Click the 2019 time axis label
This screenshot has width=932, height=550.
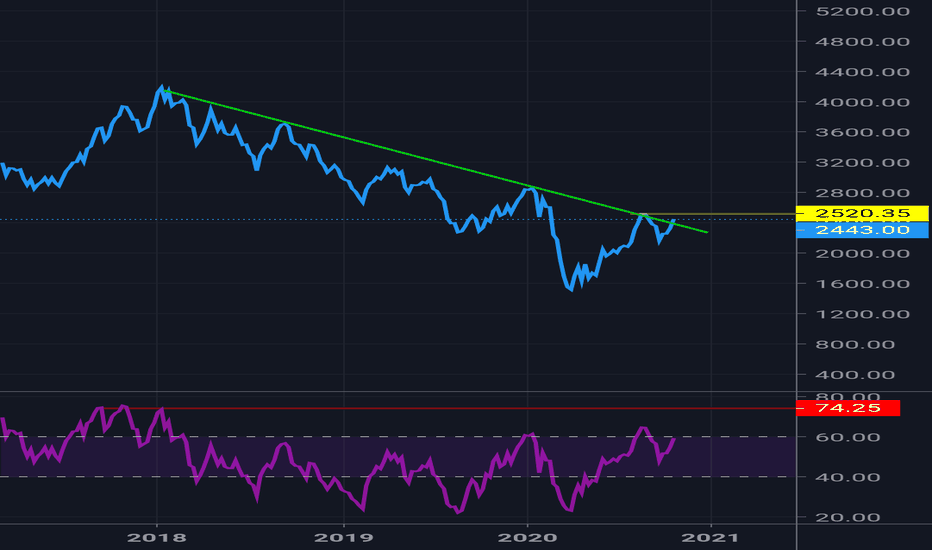pyautogui.click(x=344, y=538)
